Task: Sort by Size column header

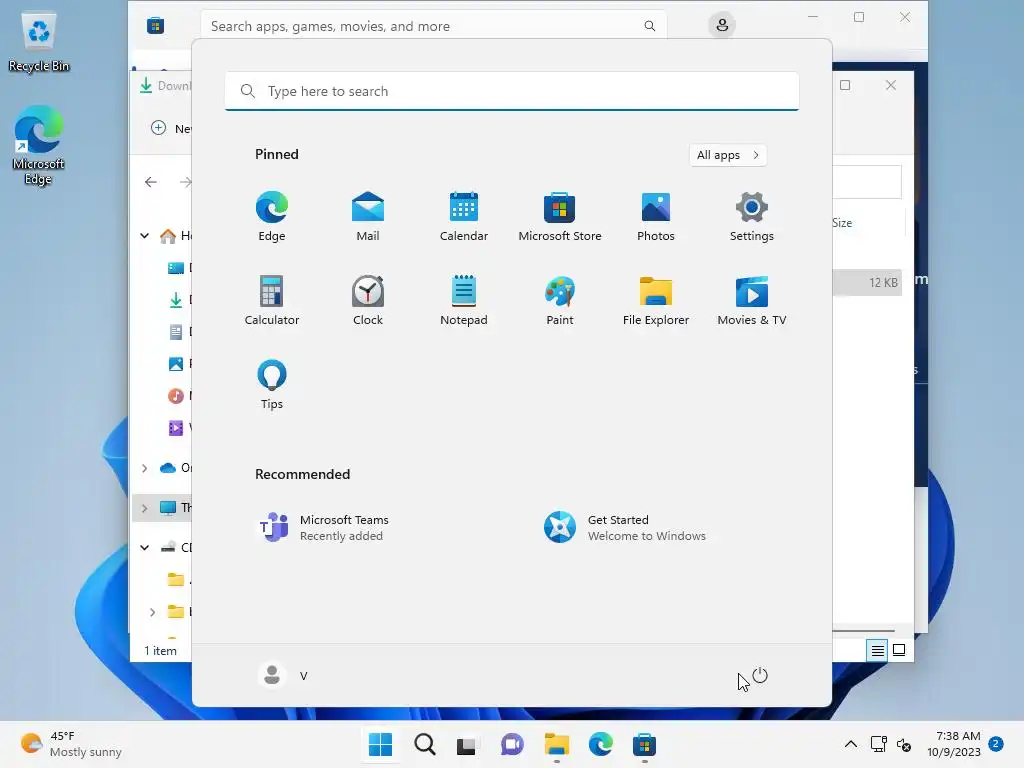Action: [842, 223]
